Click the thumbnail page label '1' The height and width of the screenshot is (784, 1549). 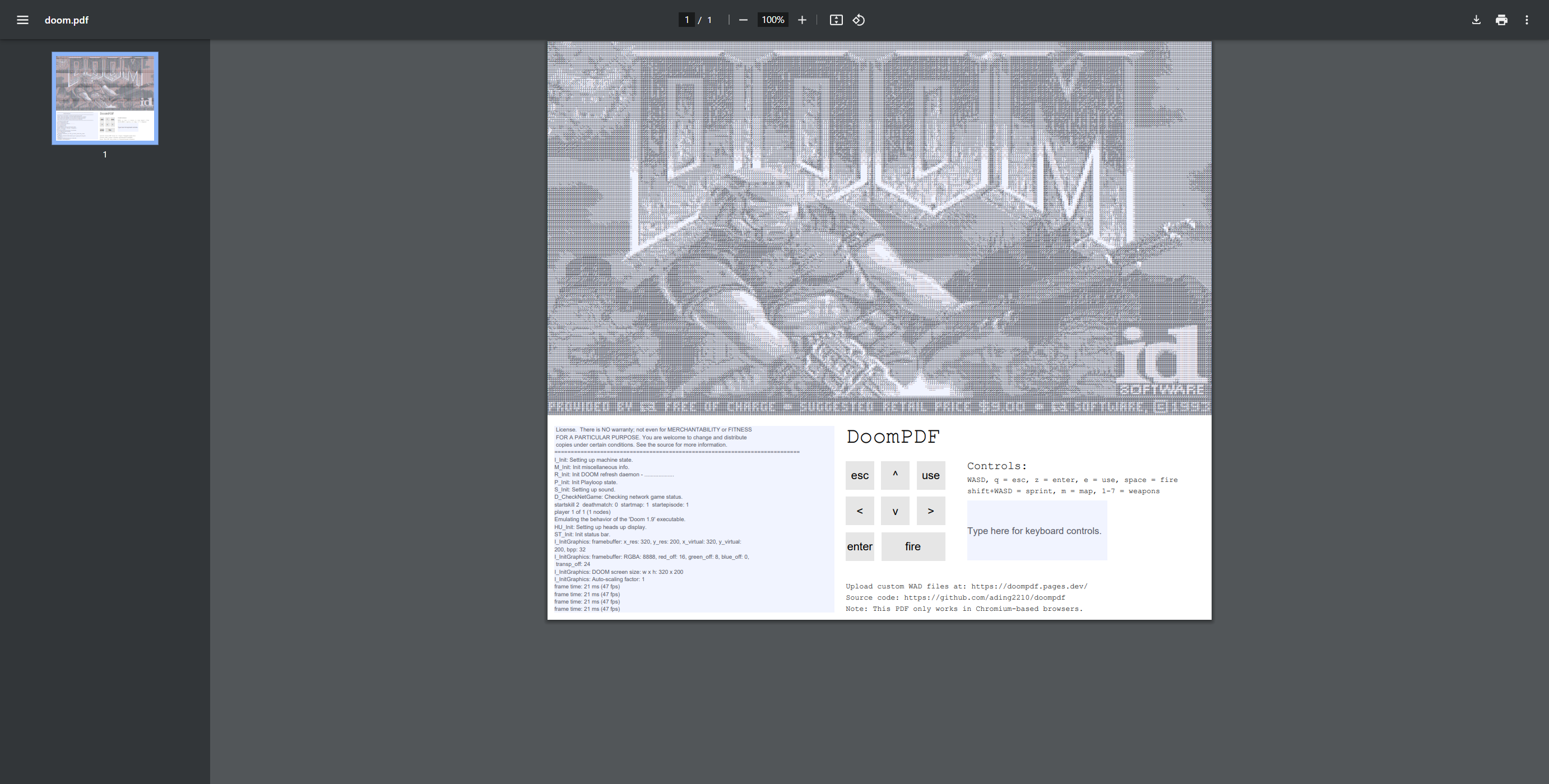pos(105,155)
